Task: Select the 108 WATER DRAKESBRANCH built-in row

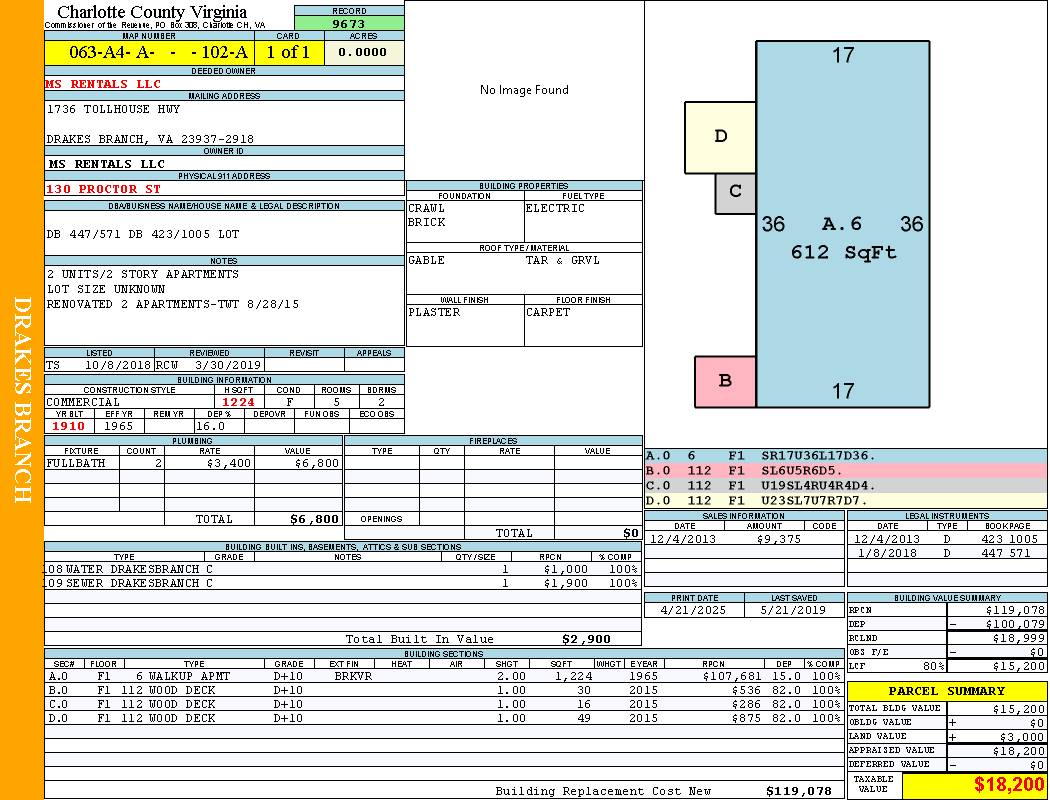Action: click(343, 569)
